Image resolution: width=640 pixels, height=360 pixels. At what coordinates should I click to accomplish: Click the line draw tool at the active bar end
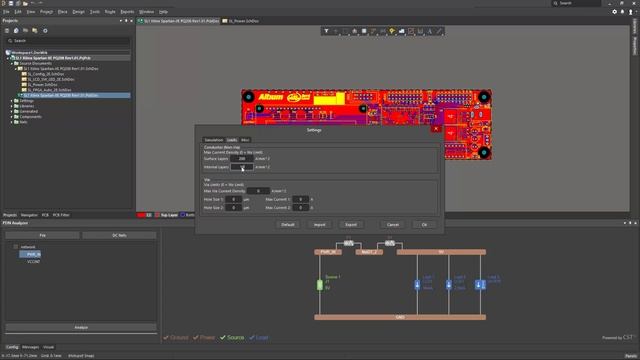pyautogui.click(x=439, y=31)
